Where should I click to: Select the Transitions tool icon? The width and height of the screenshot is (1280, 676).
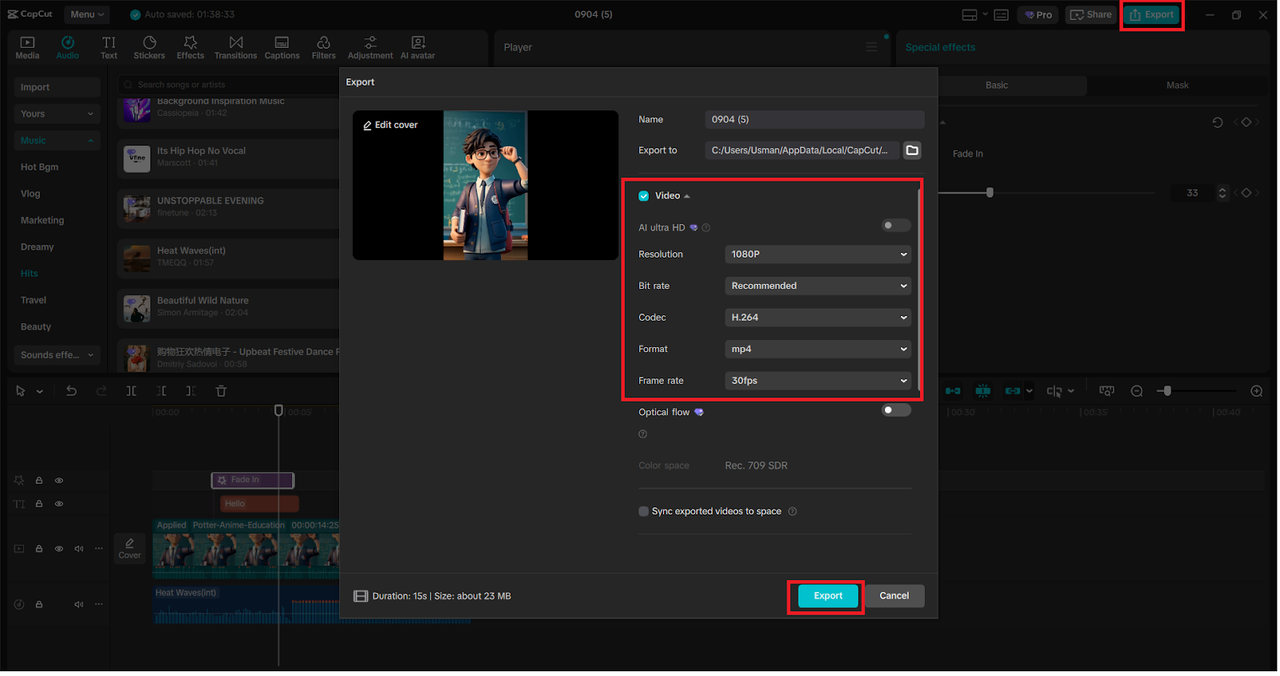click(x=235, y=47)
